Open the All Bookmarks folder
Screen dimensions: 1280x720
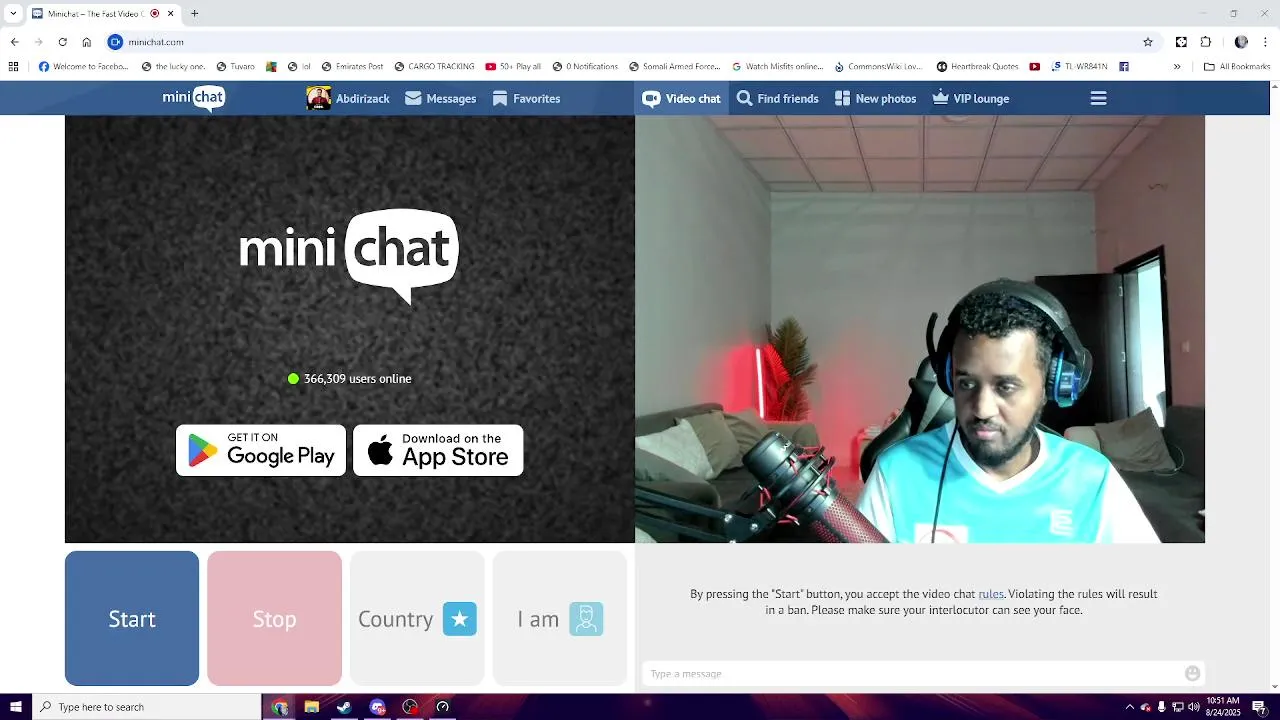tap(1237, 67)
